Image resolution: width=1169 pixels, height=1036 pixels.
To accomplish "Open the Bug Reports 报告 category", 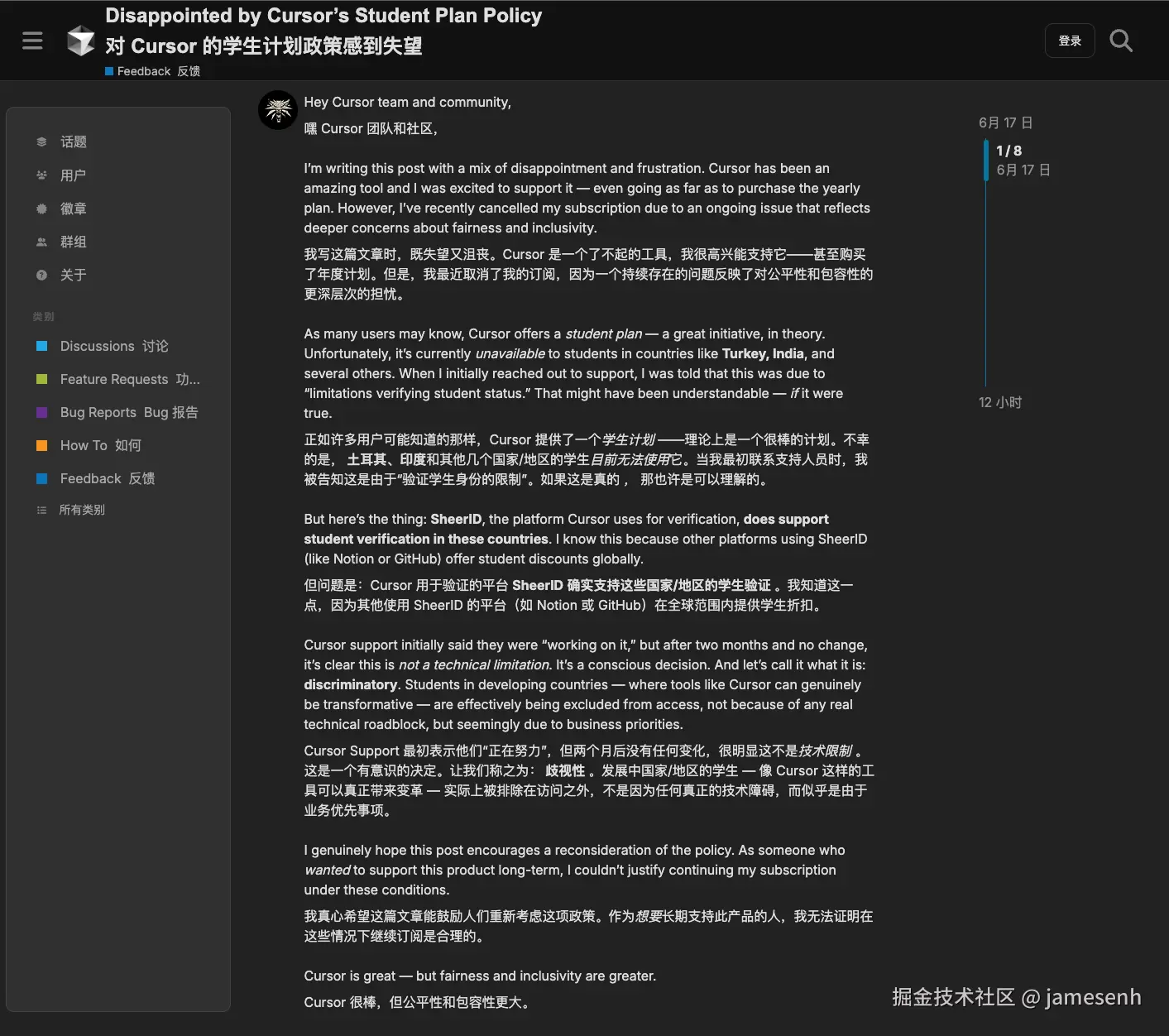I will (x=129, y=412).
